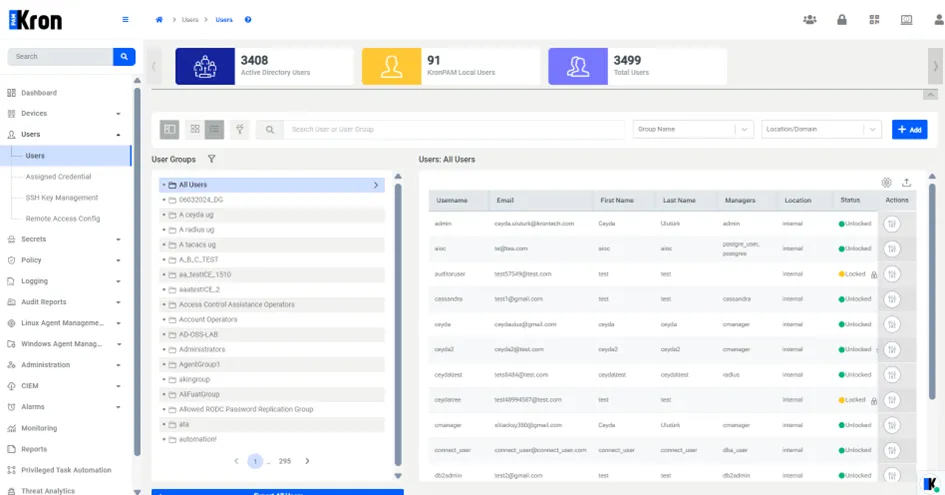Viewport: 945px width, 495px height.
Task: Toggle the split panel view button
Action: [170, 129]
